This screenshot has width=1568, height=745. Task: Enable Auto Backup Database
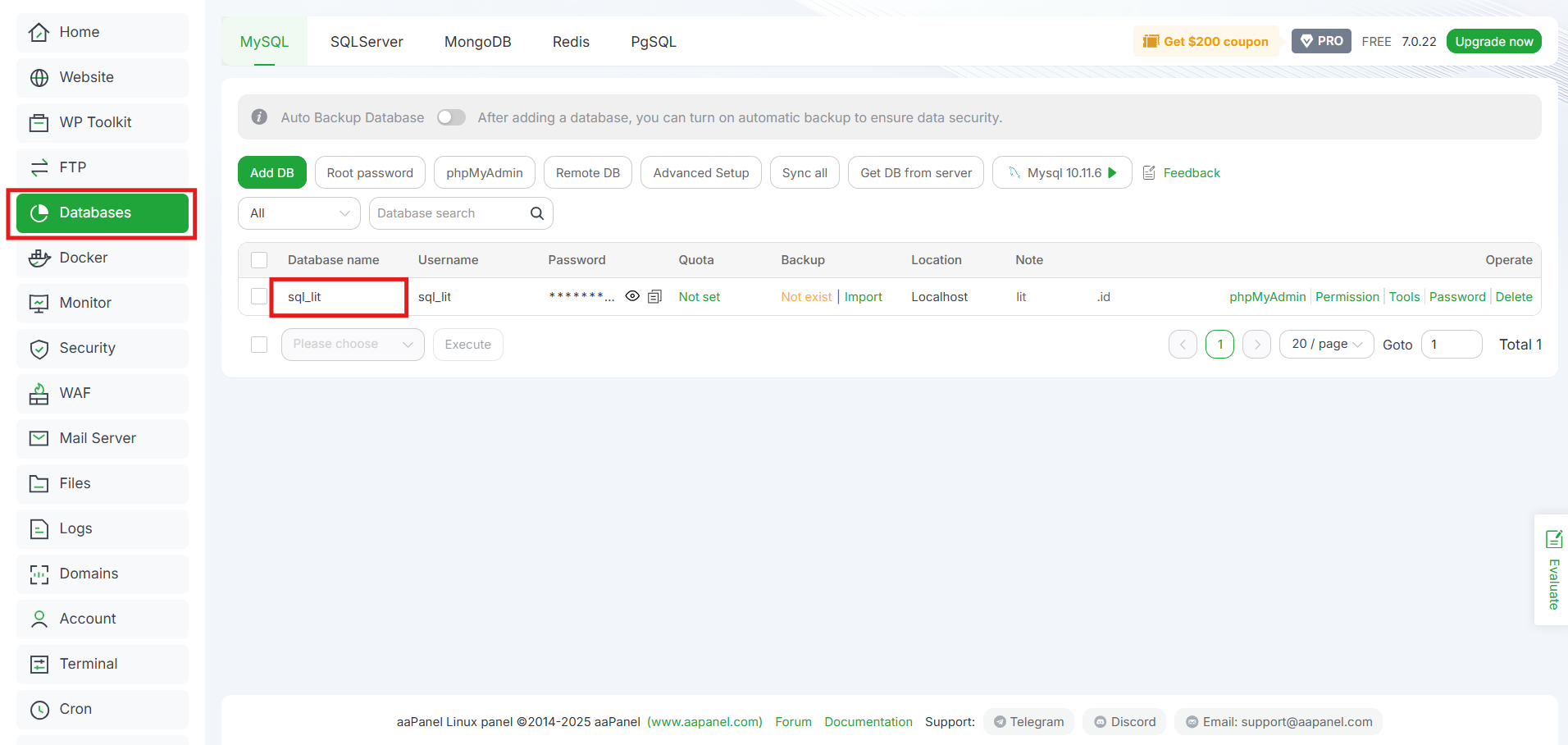[x=450, y=117]
